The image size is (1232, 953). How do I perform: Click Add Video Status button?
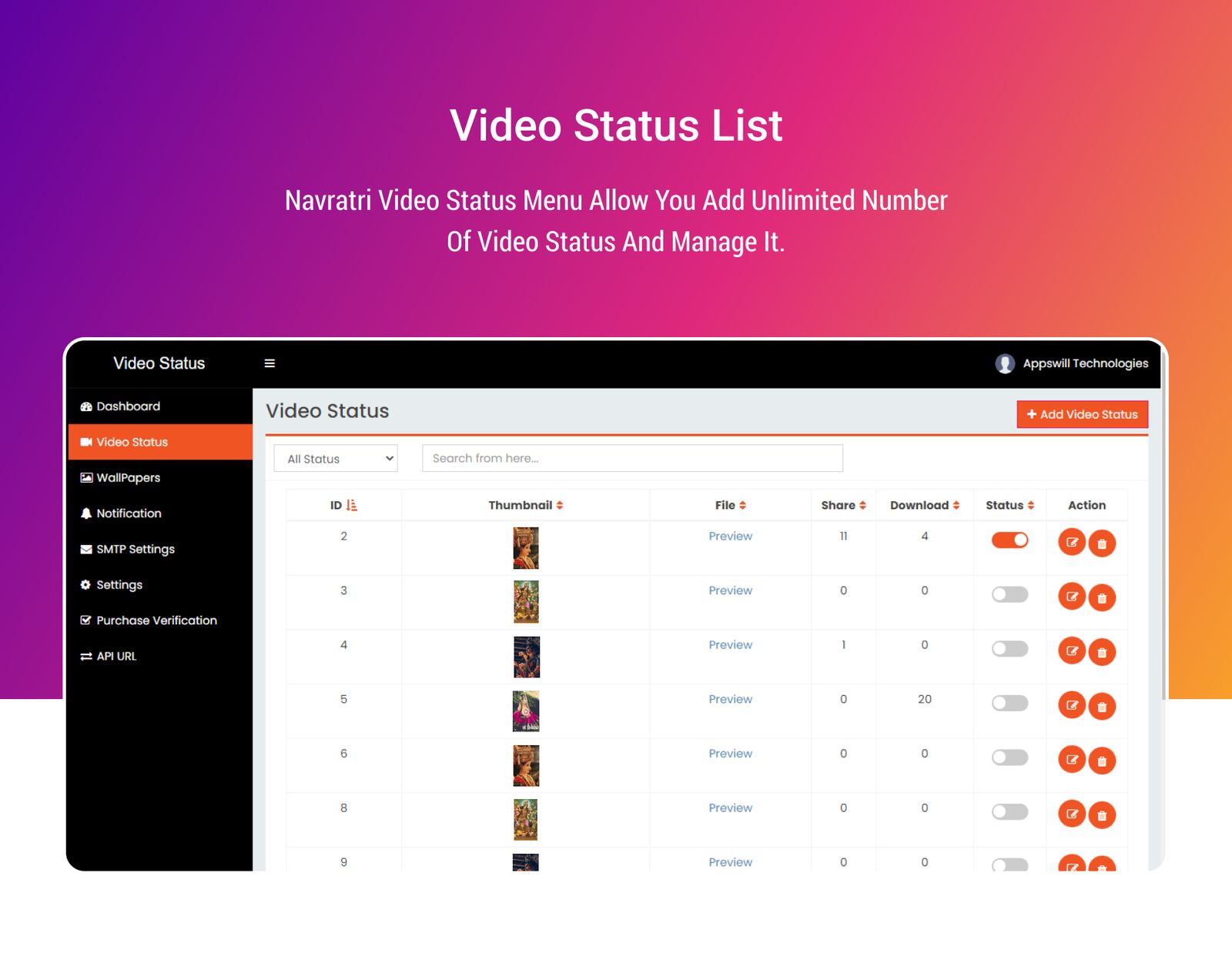(1082, 414)
